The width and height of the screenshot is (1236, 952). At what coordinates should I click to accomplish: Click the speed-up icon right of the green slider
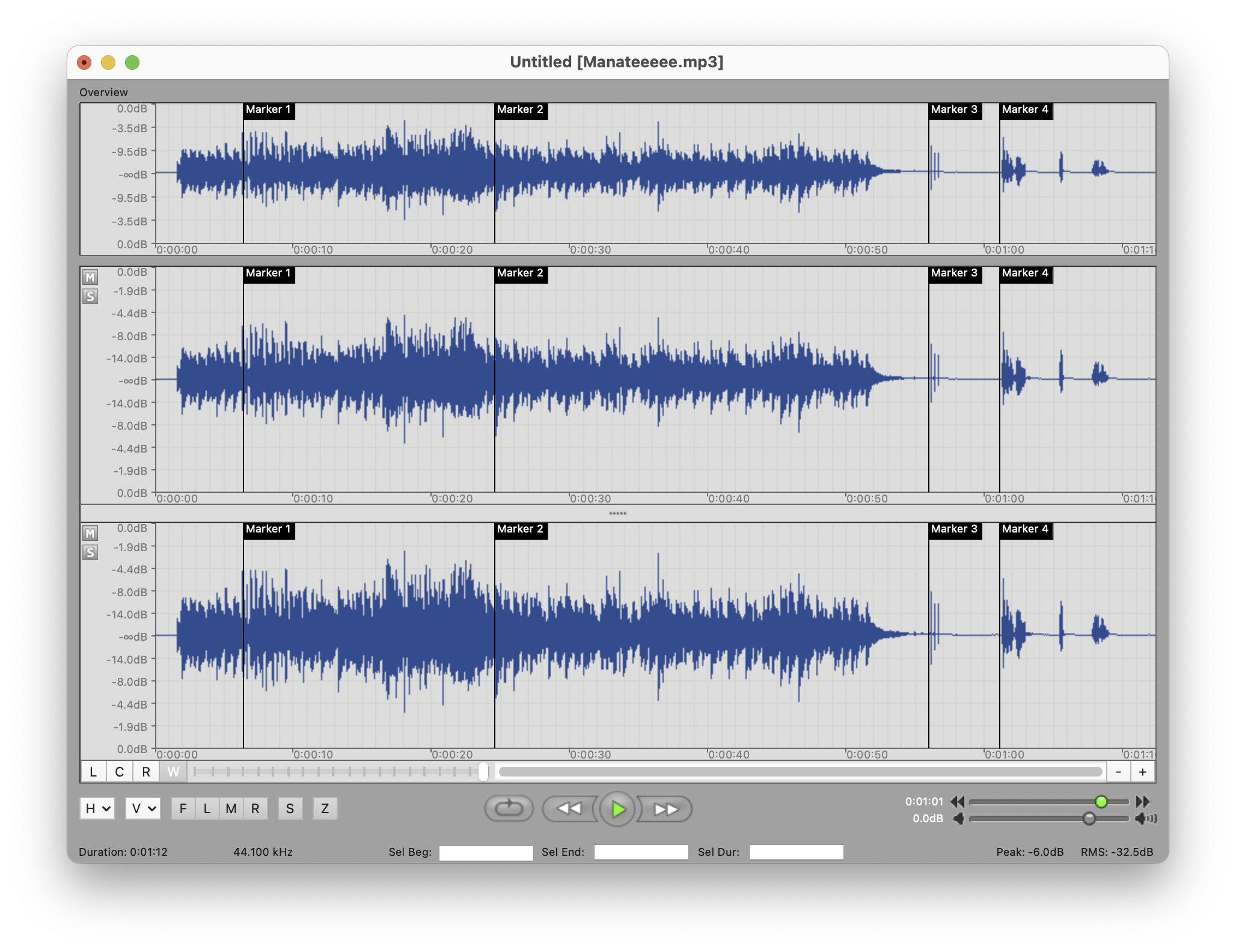click(x=1143, y=801)
